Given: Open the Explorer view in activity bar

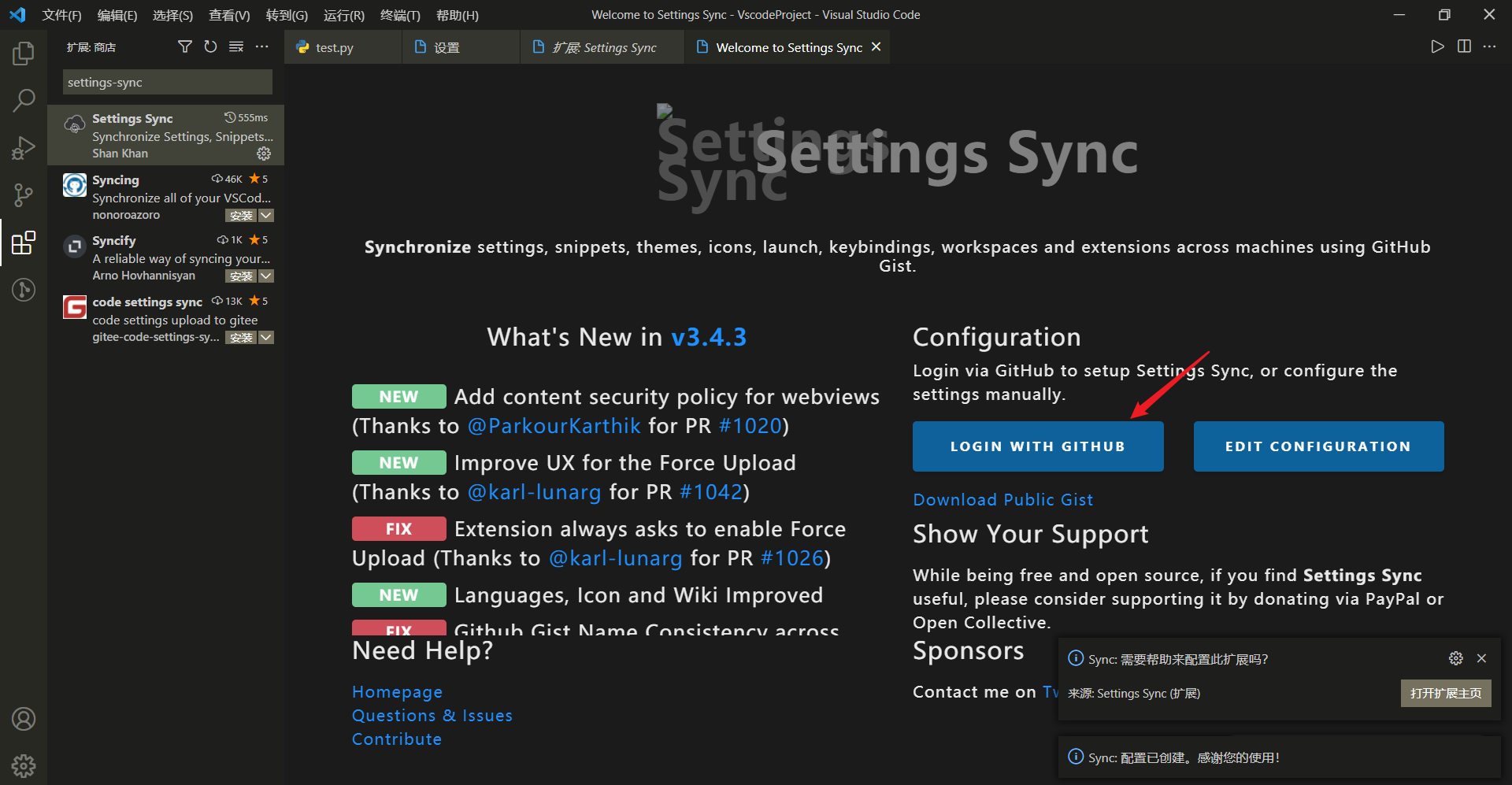Looking at the screenshot, I should point(24,54).
